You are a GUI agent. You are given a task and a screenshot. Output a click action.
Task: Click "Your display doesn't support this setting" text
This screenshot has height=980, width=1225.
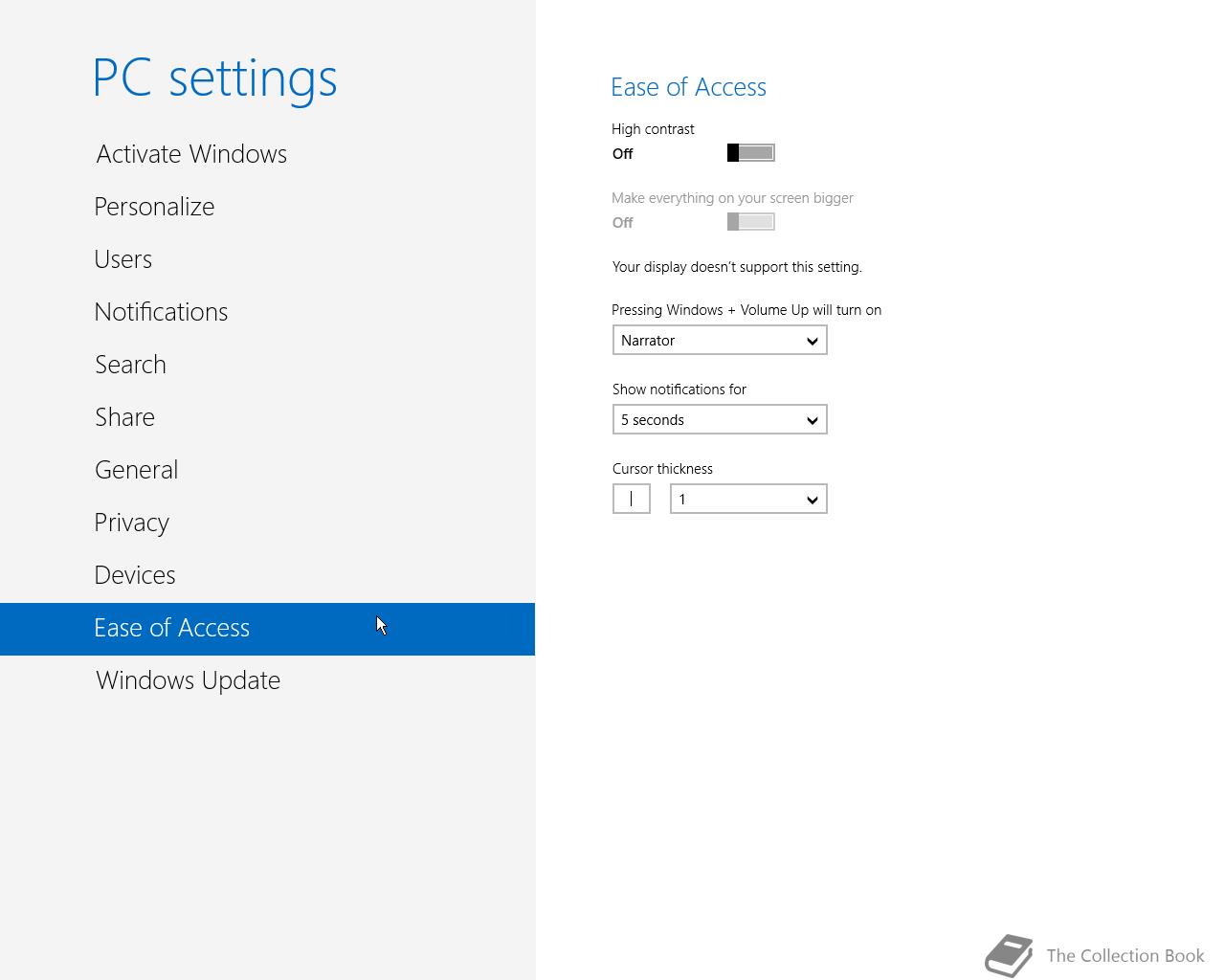click(737, 267)
